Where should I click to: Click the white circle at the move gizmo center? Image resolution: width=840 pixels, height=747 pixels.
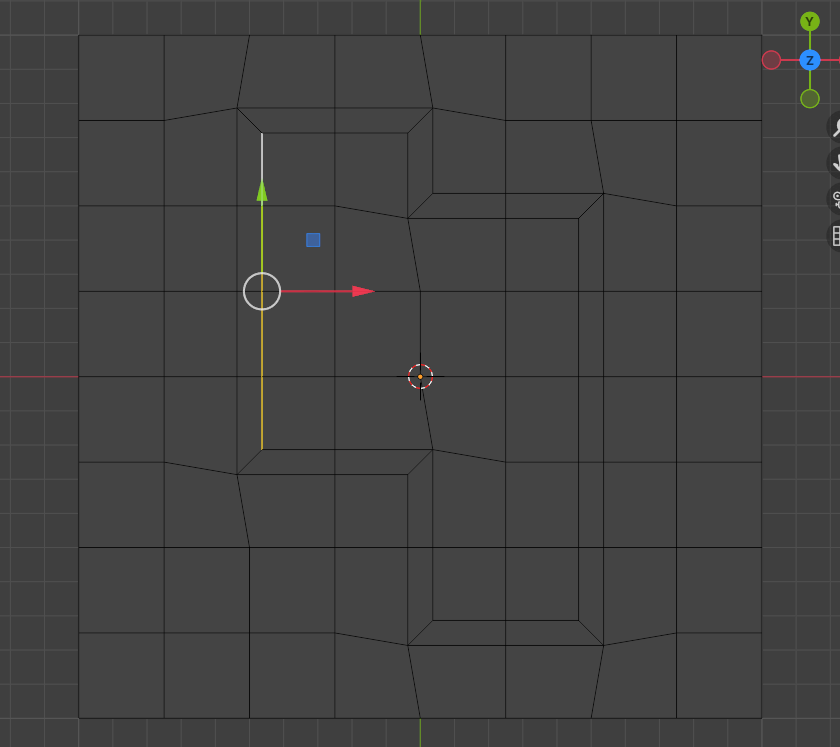click(x=261, y=291)
